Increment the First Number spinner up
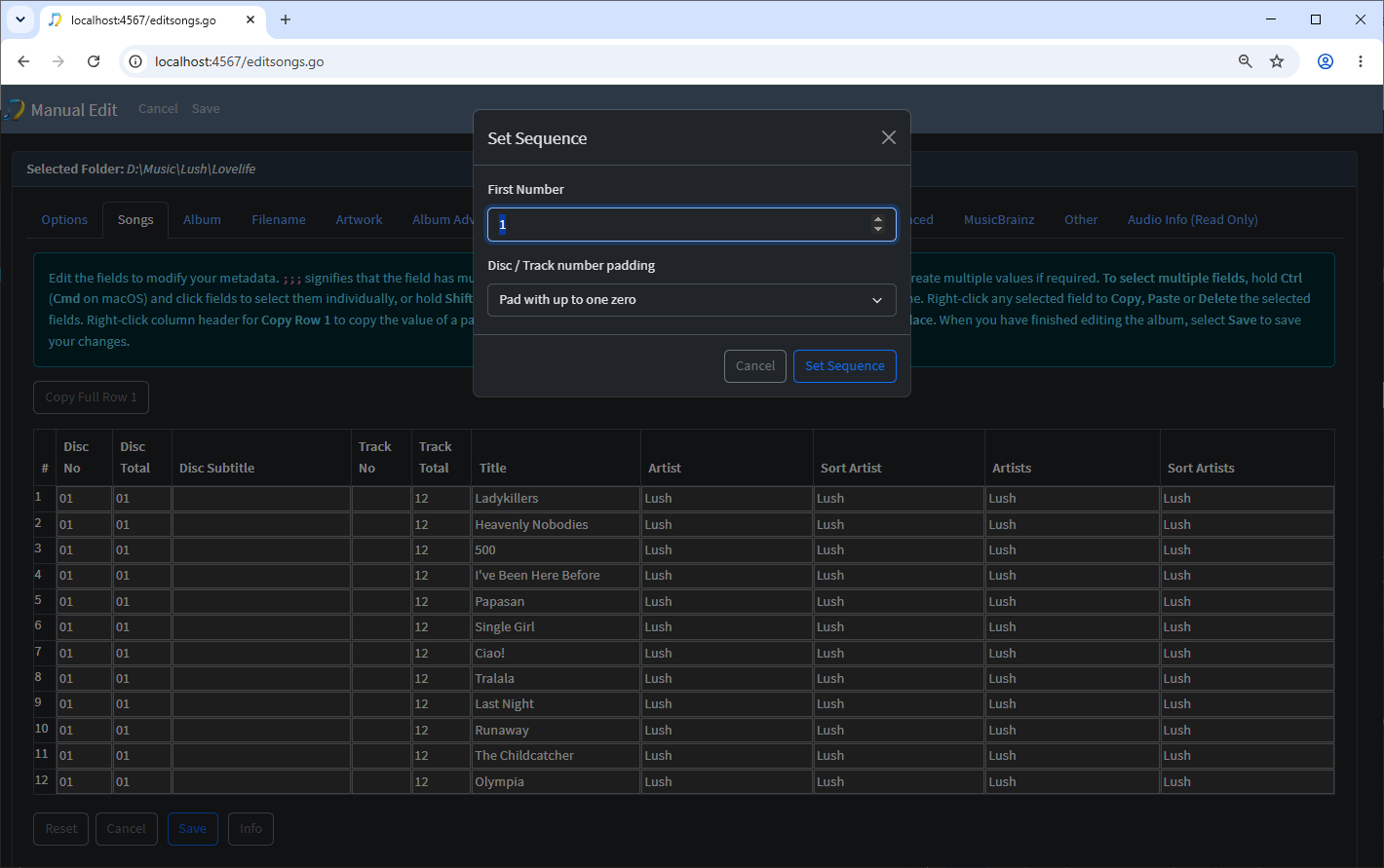The height and width of the screenshot is (868, 1384). tap(878, 219)
